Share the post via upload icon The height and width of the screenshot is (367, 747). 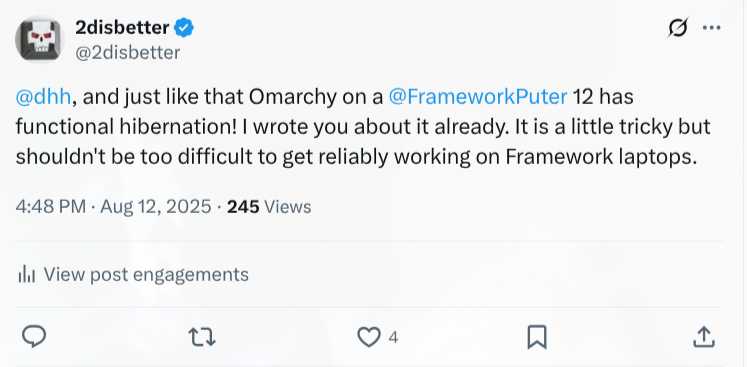[x=704, y=337]
